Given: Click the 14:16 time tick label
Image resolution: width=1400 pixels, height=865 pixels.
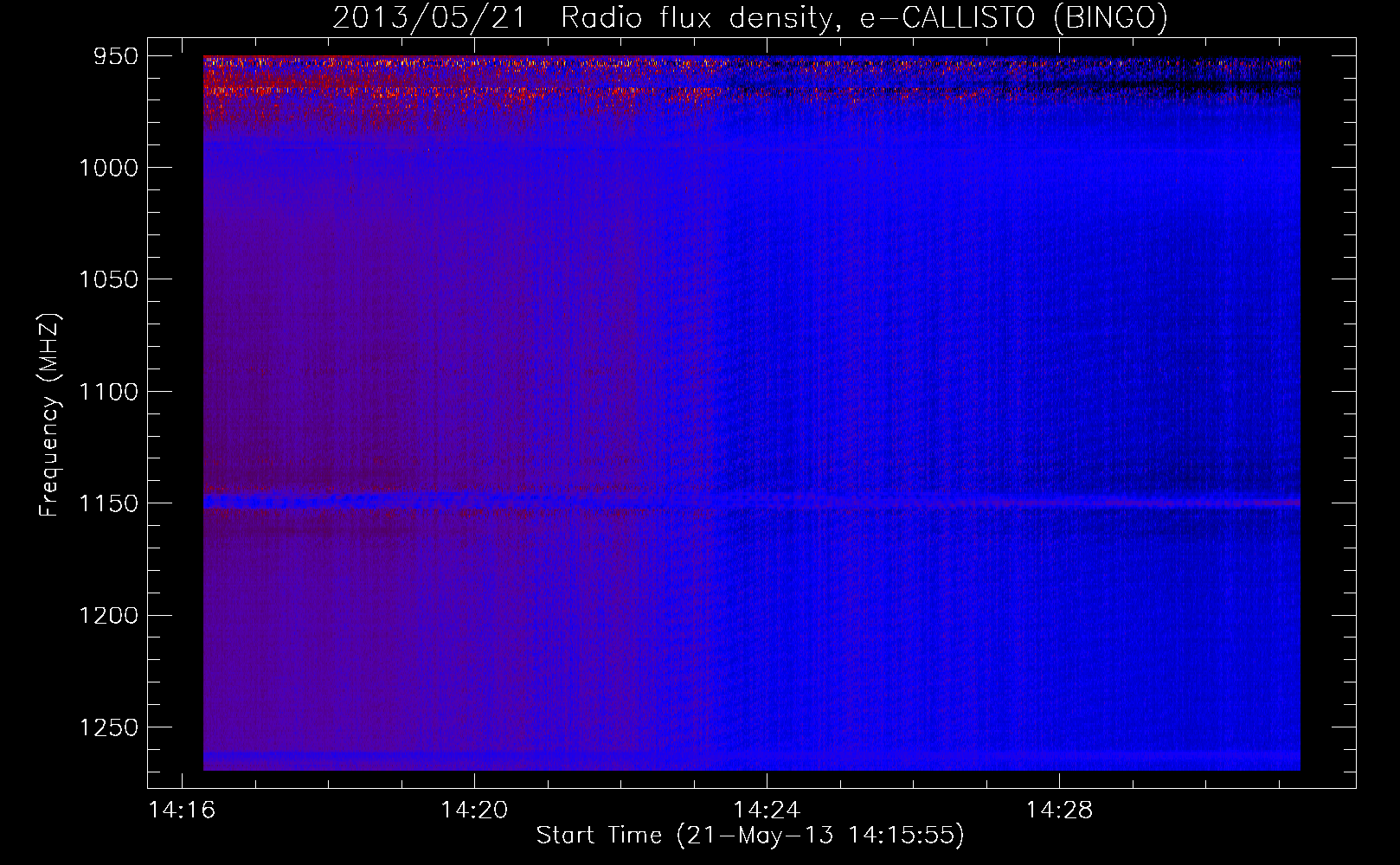Looking at the screenshot, I should (x=182, y=811).
